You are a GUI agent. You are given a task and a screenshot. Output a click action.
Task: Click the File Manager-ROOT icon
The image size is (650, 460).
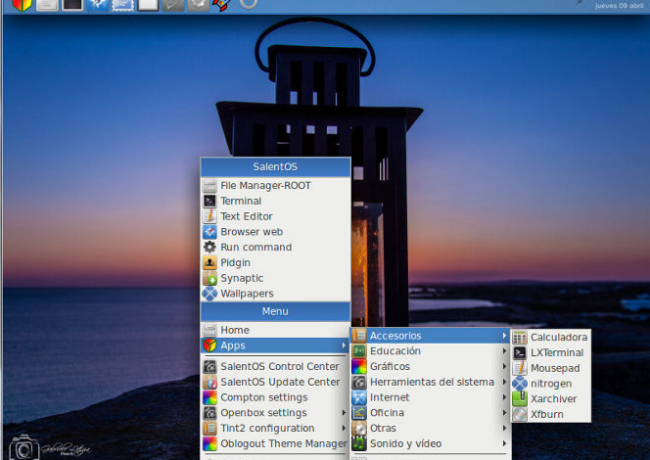click(210, 186)
